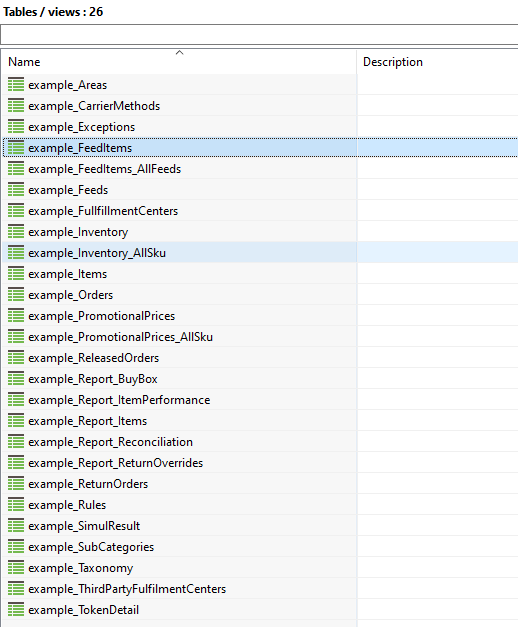518x627 pixels.
Task: Select the example_FullfillmentCenters row
Action: [260, 211]
